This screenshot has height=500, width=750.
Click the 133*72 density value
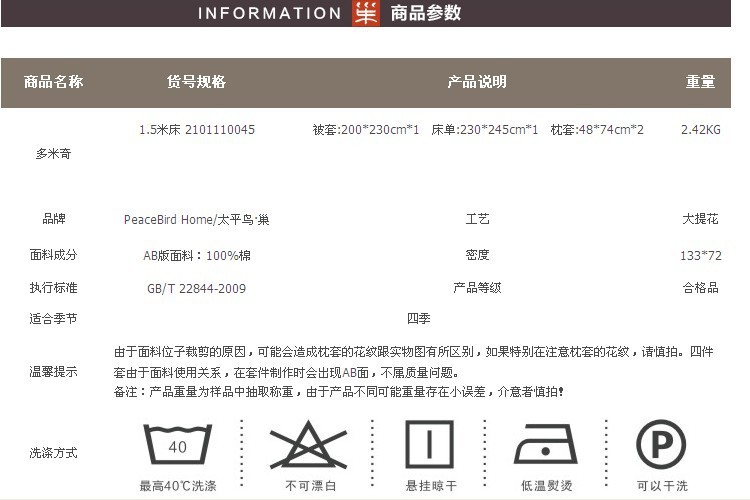coord(700,256)
